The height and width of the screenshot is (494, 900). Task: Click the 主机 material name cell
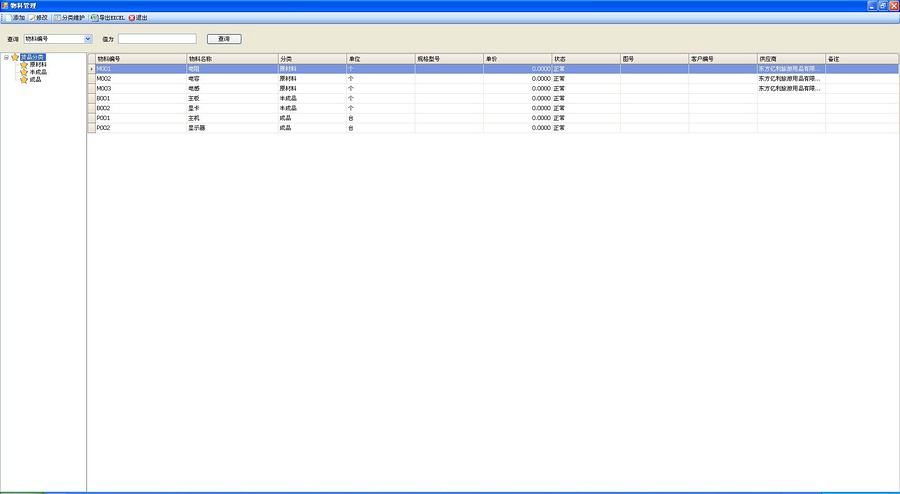pyautogui.click(x=232, y=118)
